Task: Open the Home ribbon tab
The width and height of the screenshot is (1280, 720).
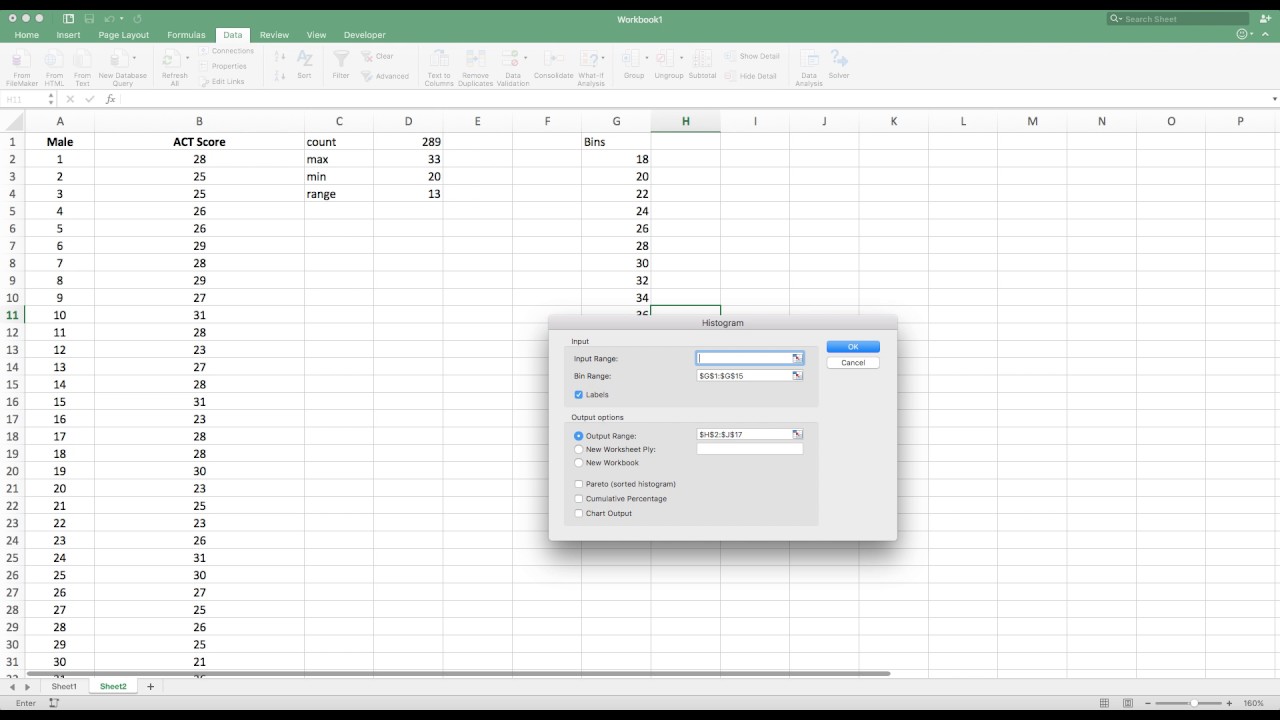Action: pos(27,35)
